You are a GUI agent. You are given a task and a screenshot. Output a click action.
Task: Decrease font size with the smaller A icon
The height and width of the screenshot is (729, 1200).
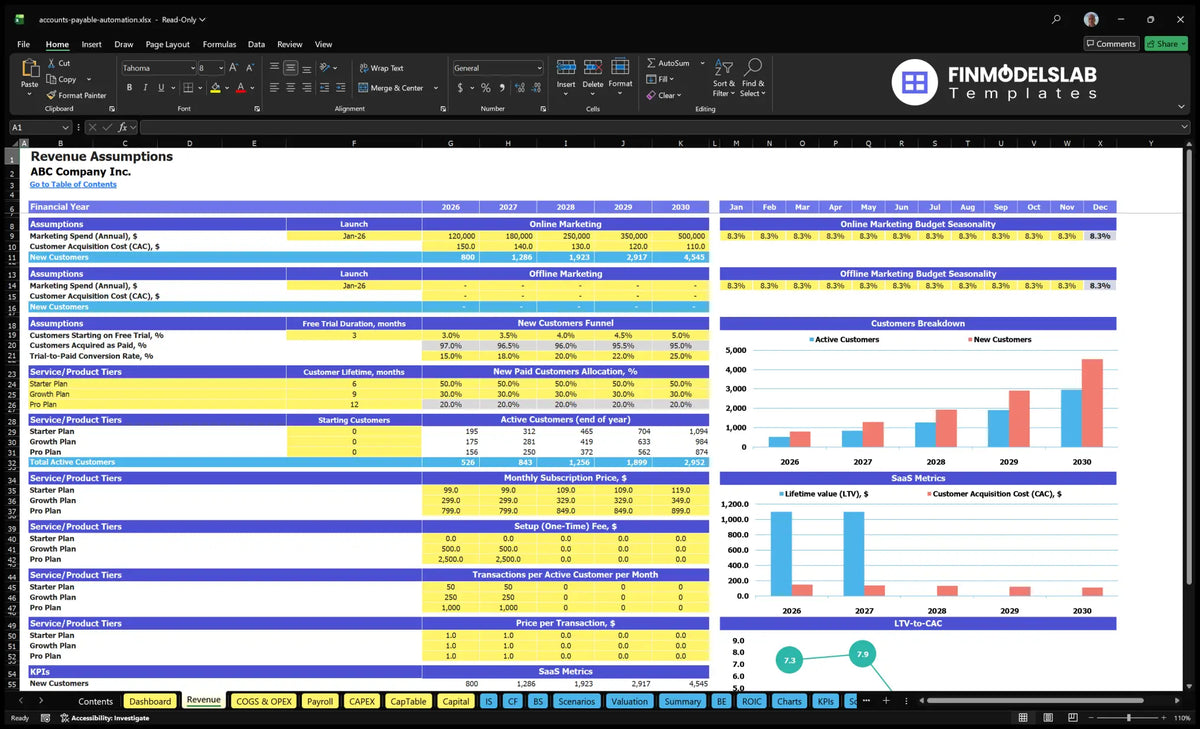tap(250, 68)
